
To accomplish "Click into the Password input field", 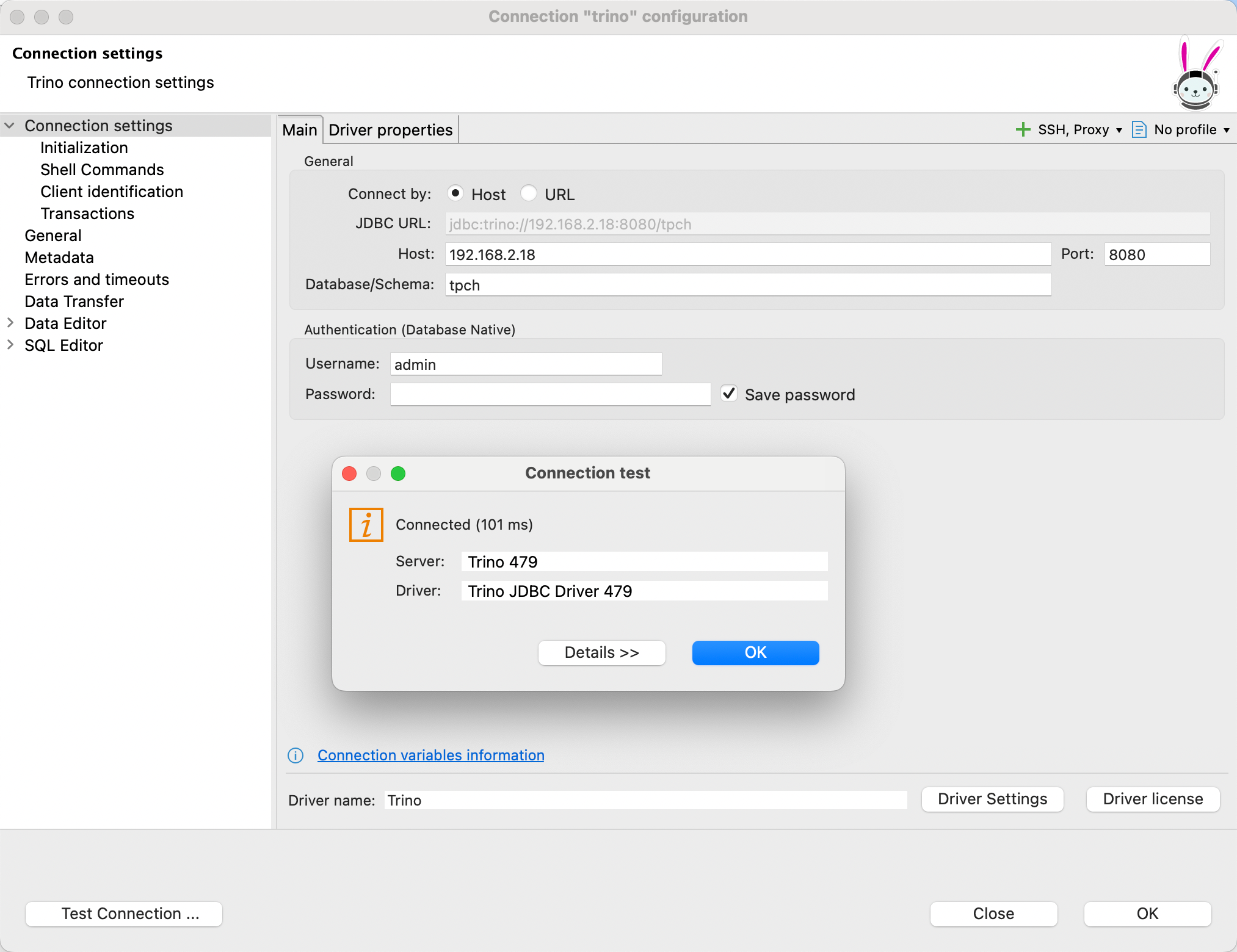I will (550, 394).
